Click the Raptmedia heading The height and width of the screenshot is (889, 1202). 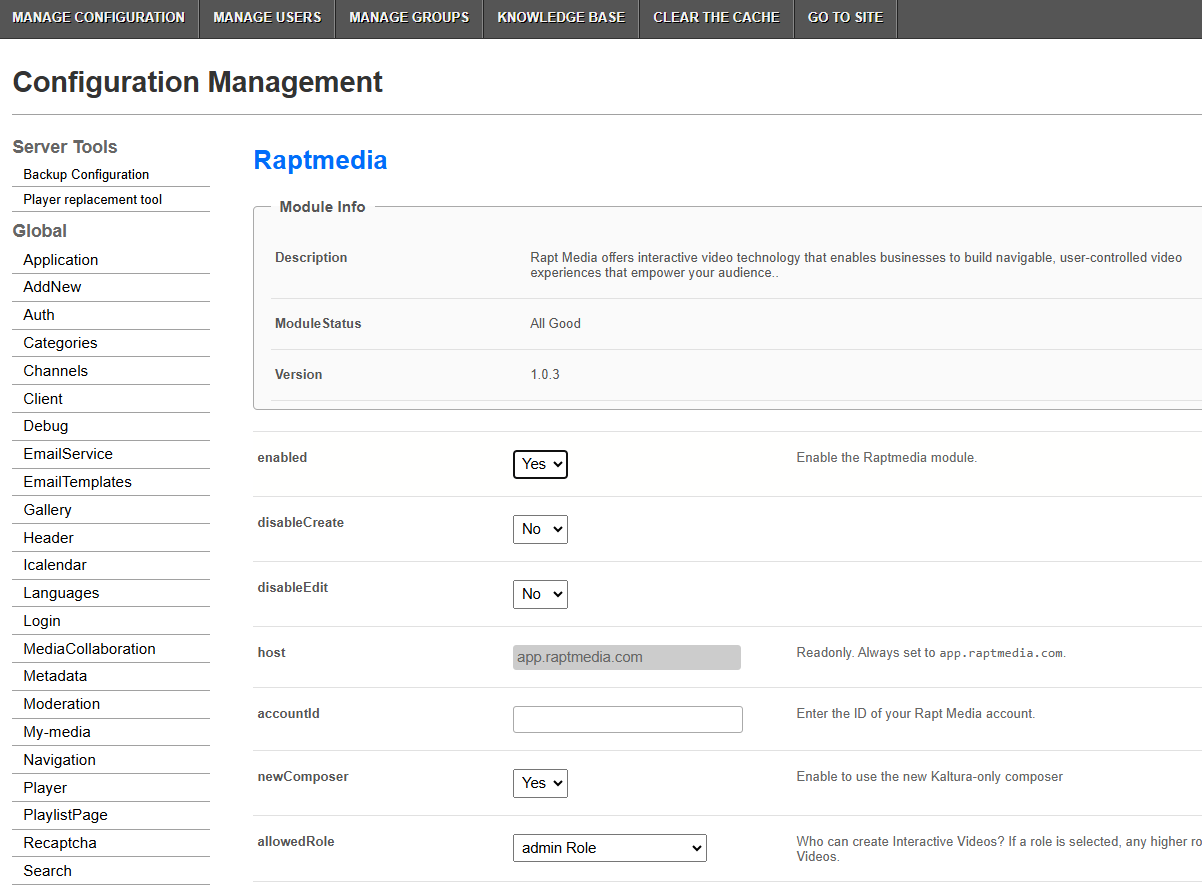320,160
